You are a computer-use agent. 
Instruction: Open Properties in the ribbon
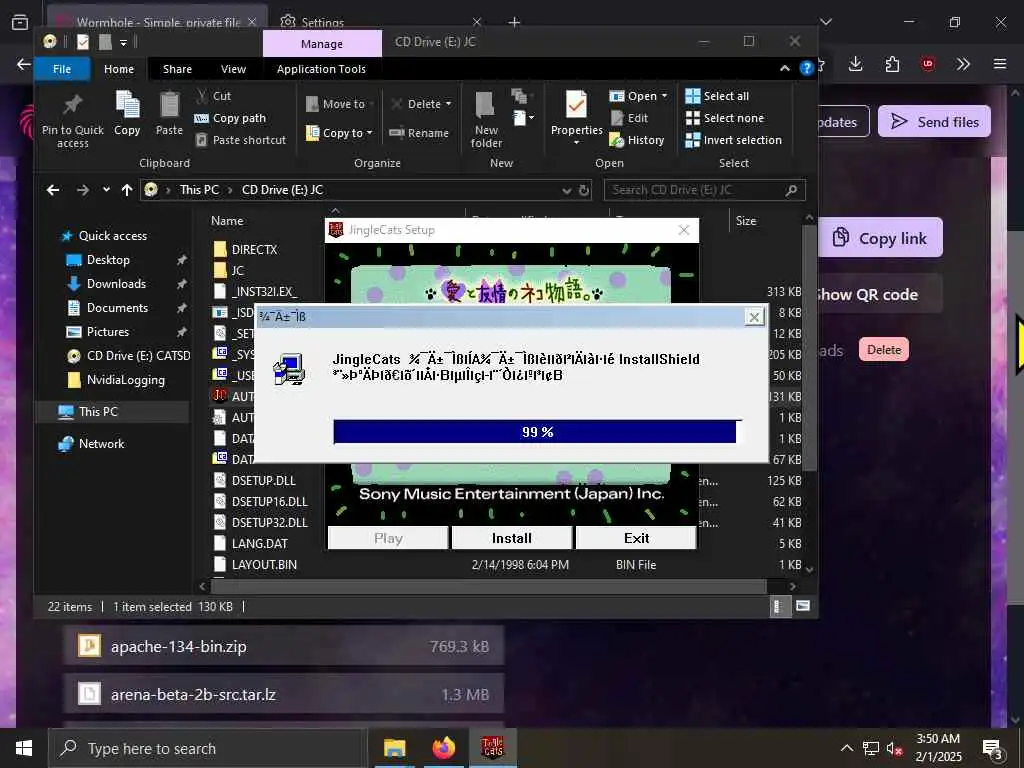[x=576, y=118]
